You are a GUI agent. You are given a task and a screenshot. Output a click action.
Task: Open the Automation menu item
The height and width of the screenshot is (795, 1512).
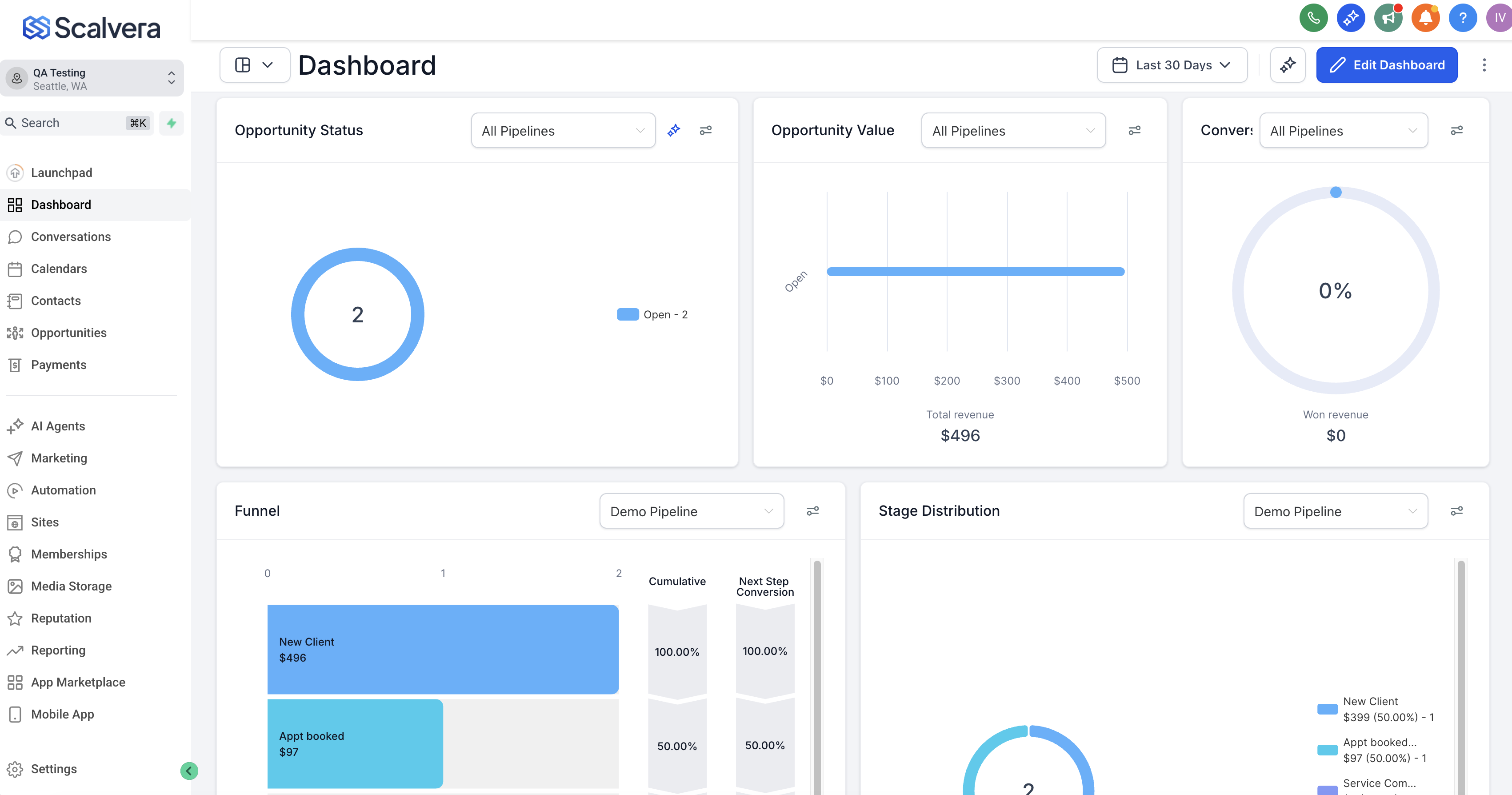pos(64,490)
